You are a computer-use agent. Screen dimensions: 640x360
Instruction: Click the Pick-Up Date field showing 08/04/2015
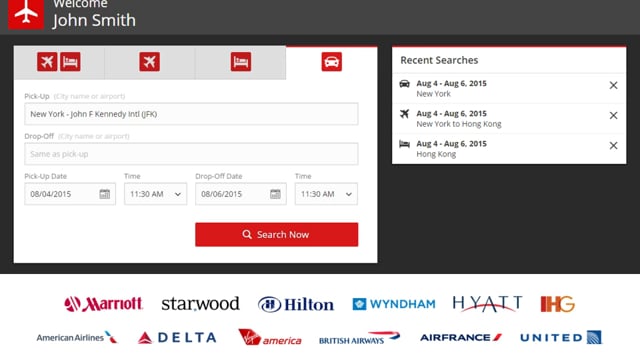70,194
